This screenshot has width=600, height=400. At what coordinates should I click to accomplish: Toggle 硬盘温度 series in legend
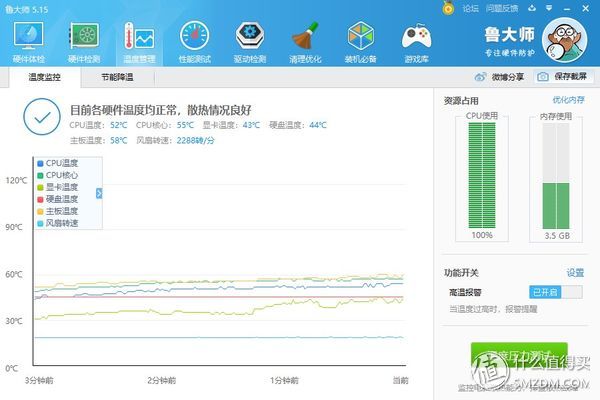(58, 199)
